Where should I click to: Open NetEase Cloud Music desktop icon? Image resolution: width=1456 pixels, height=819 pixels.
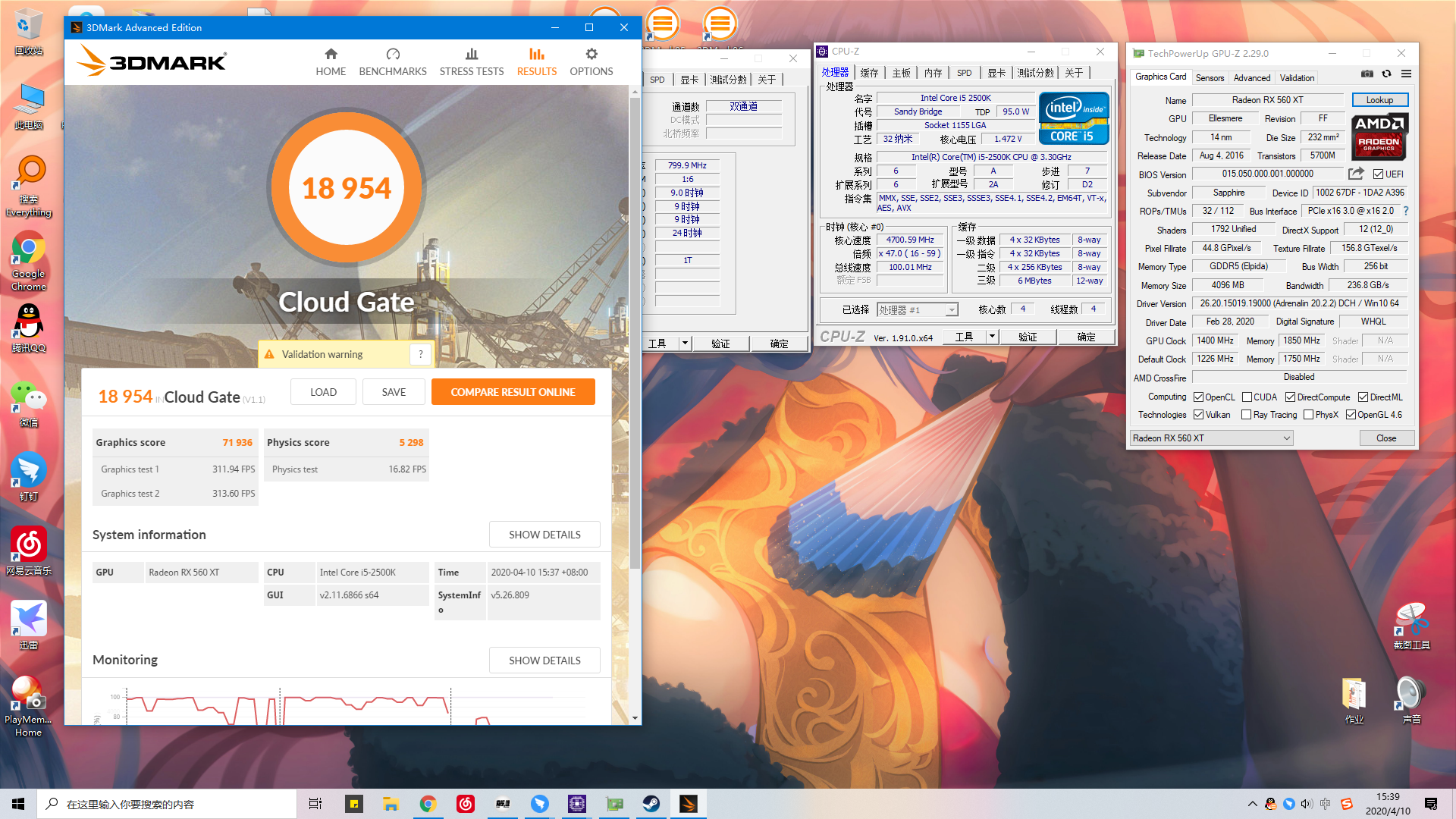(x=28, y=551)
